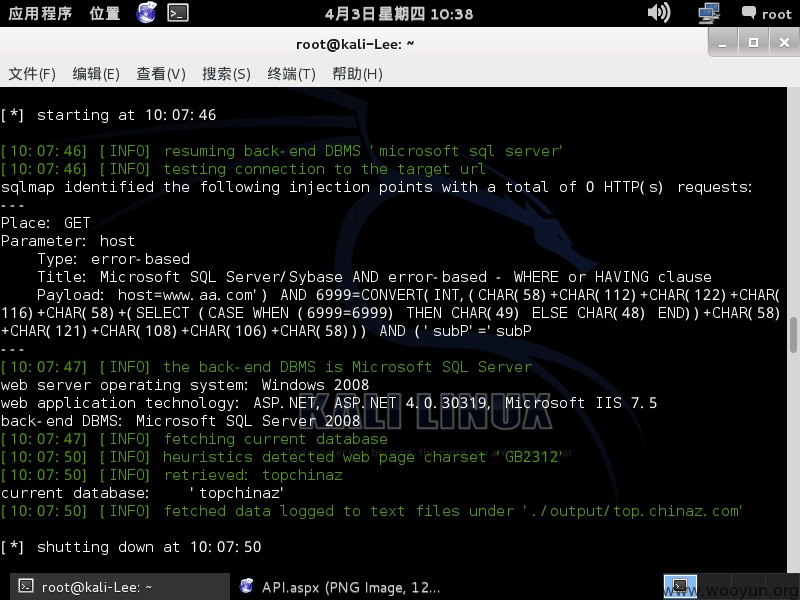This screenshot has width=800, height=600.
Task: Click the 'Place: GET' line
Action: (45, 223)
